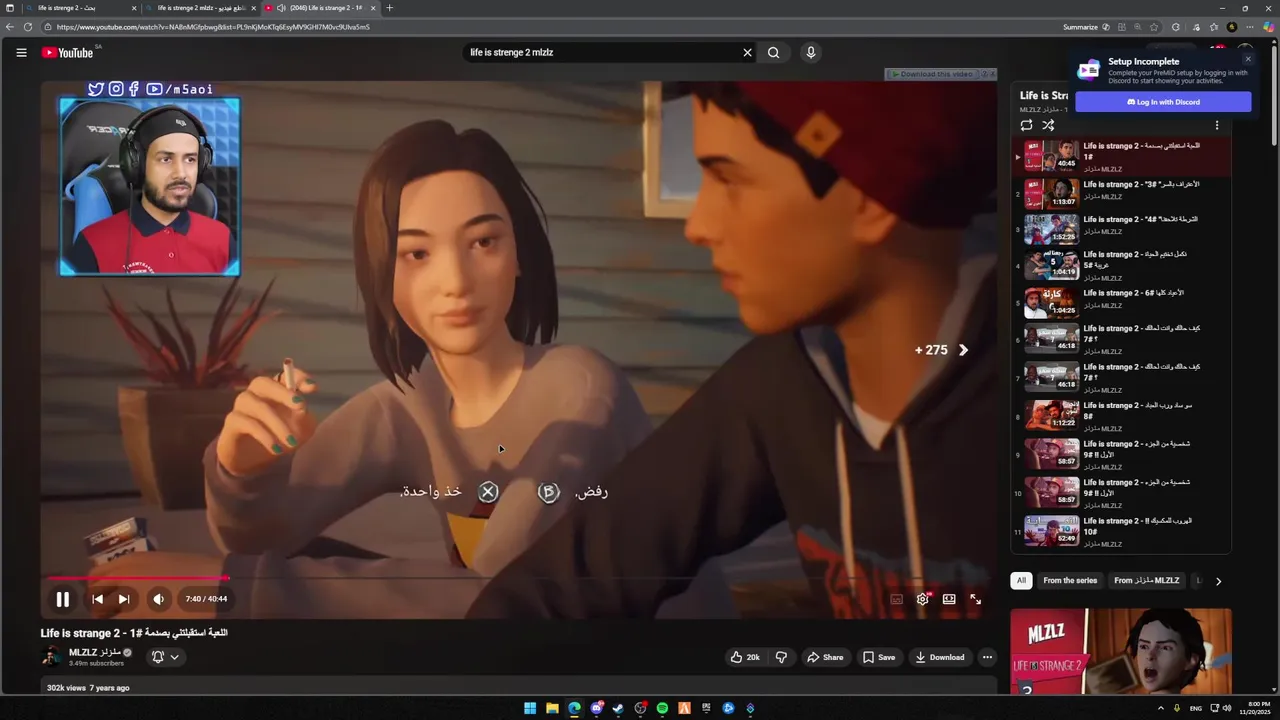Like the video (20k)
Viewport: 1280px width, 720px height.
(745, 657)
